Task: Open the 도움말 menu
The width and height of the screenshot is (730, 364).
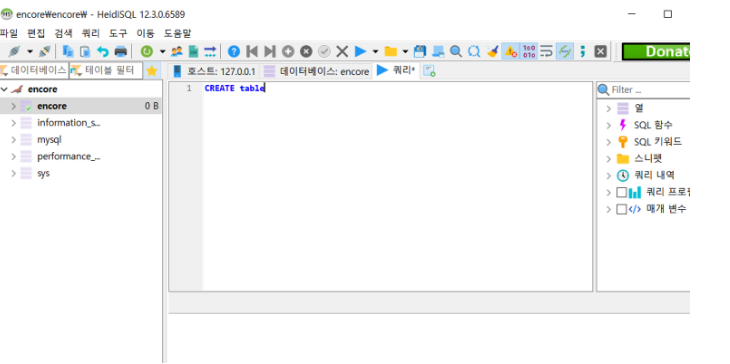Action: 177,33
